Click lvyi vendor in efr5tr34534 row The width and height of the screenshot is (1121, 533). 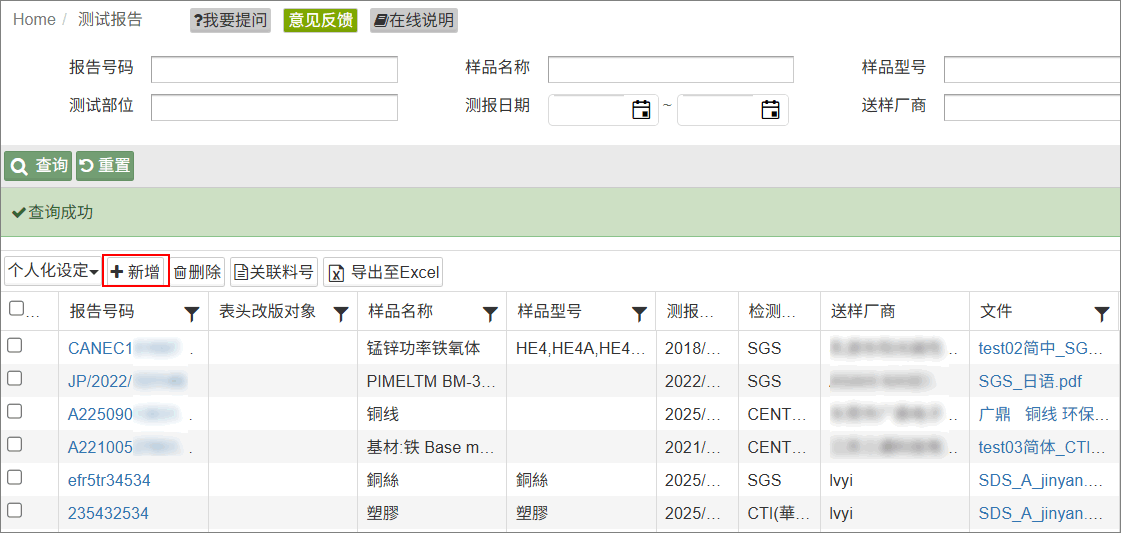click(843, 480)
